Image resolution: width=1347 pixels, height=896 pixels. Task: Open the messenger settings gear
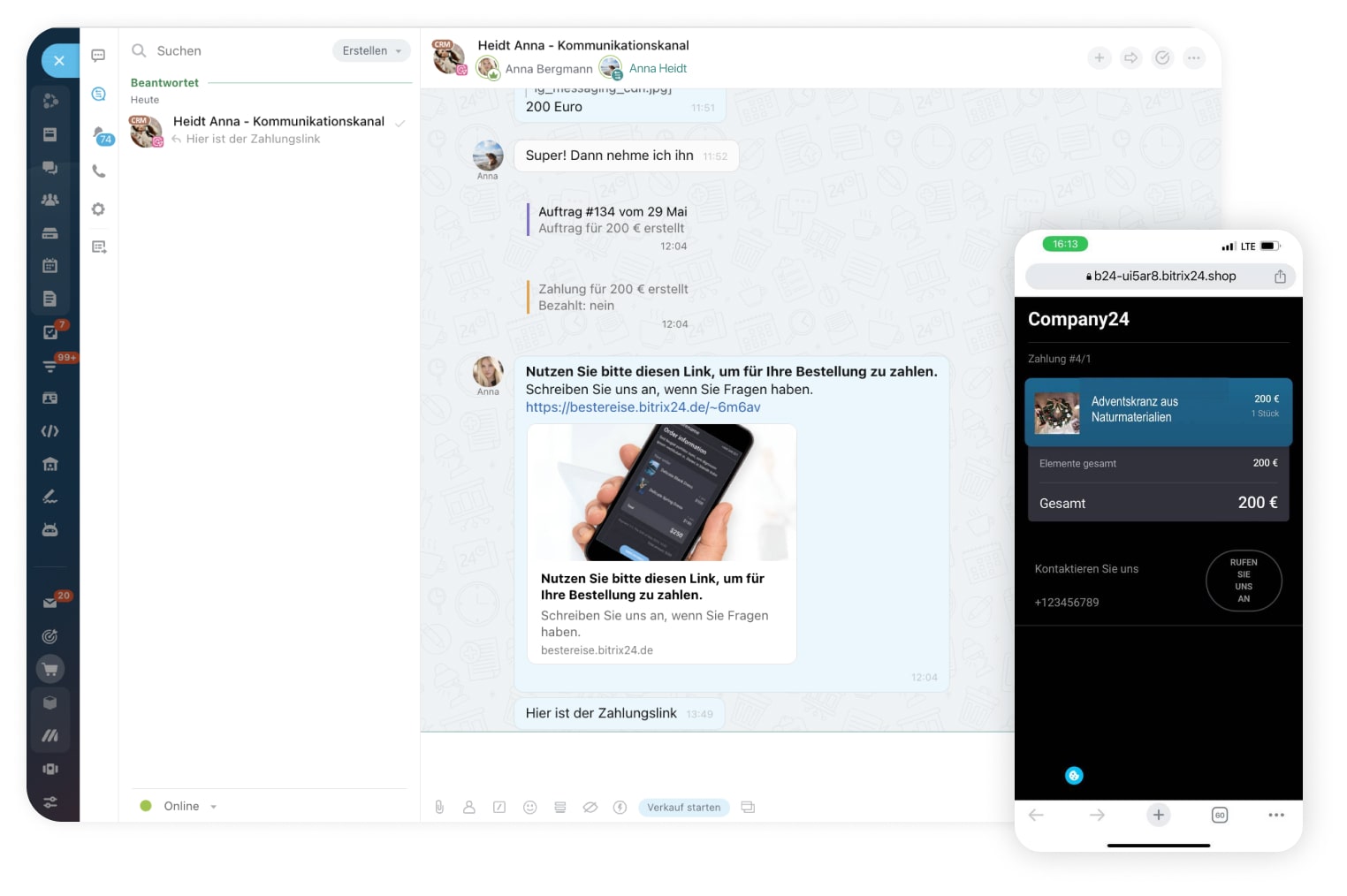pyautogui.click(x=99, y=209)
